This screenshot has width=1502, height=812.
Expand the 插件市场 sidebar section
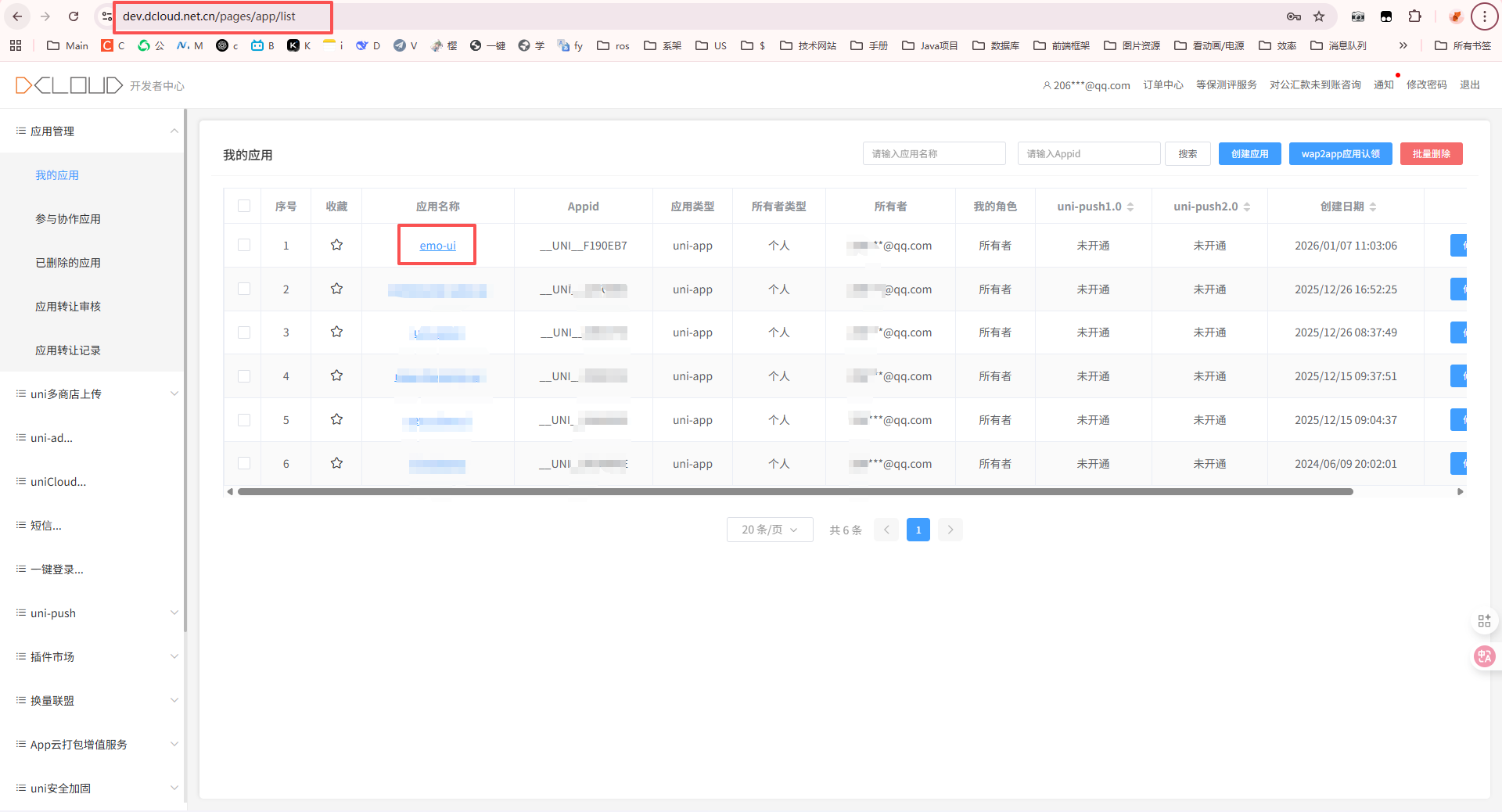coord(174,656)
